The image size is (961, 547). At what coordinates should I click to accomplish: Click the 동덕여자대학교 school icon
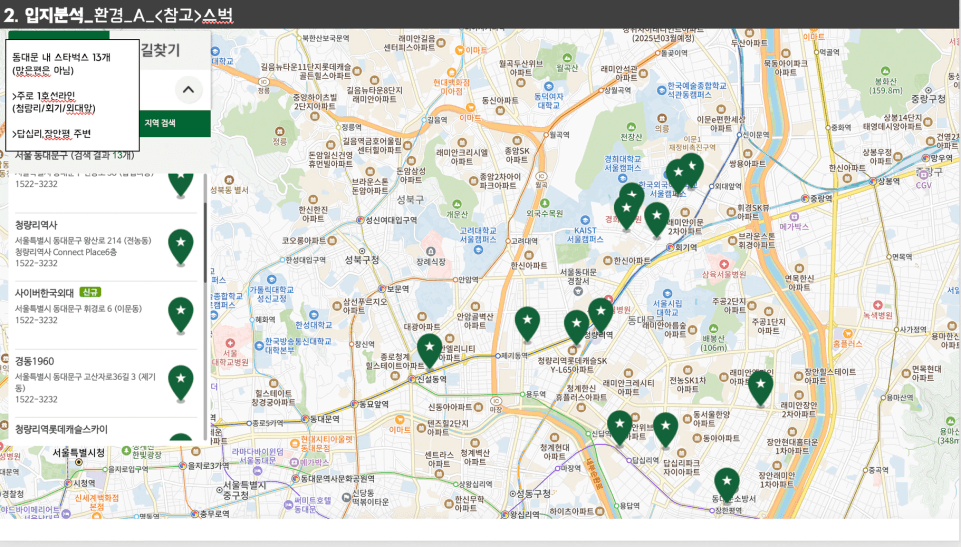point(549,86)
